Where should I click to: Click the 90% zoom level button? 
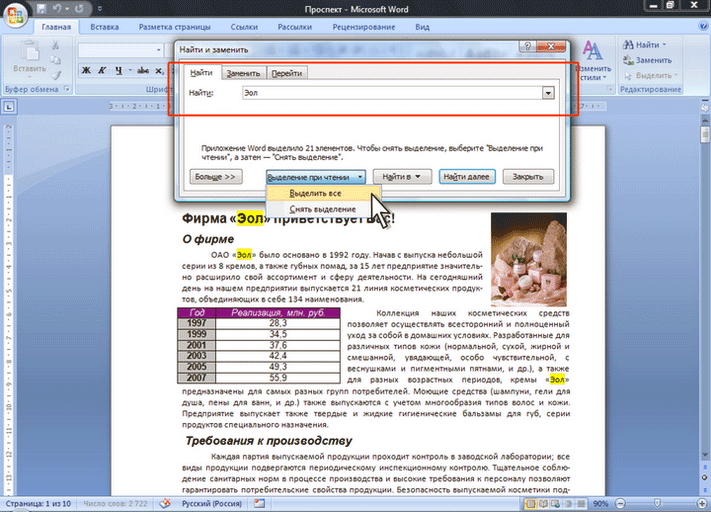(600, 503)
